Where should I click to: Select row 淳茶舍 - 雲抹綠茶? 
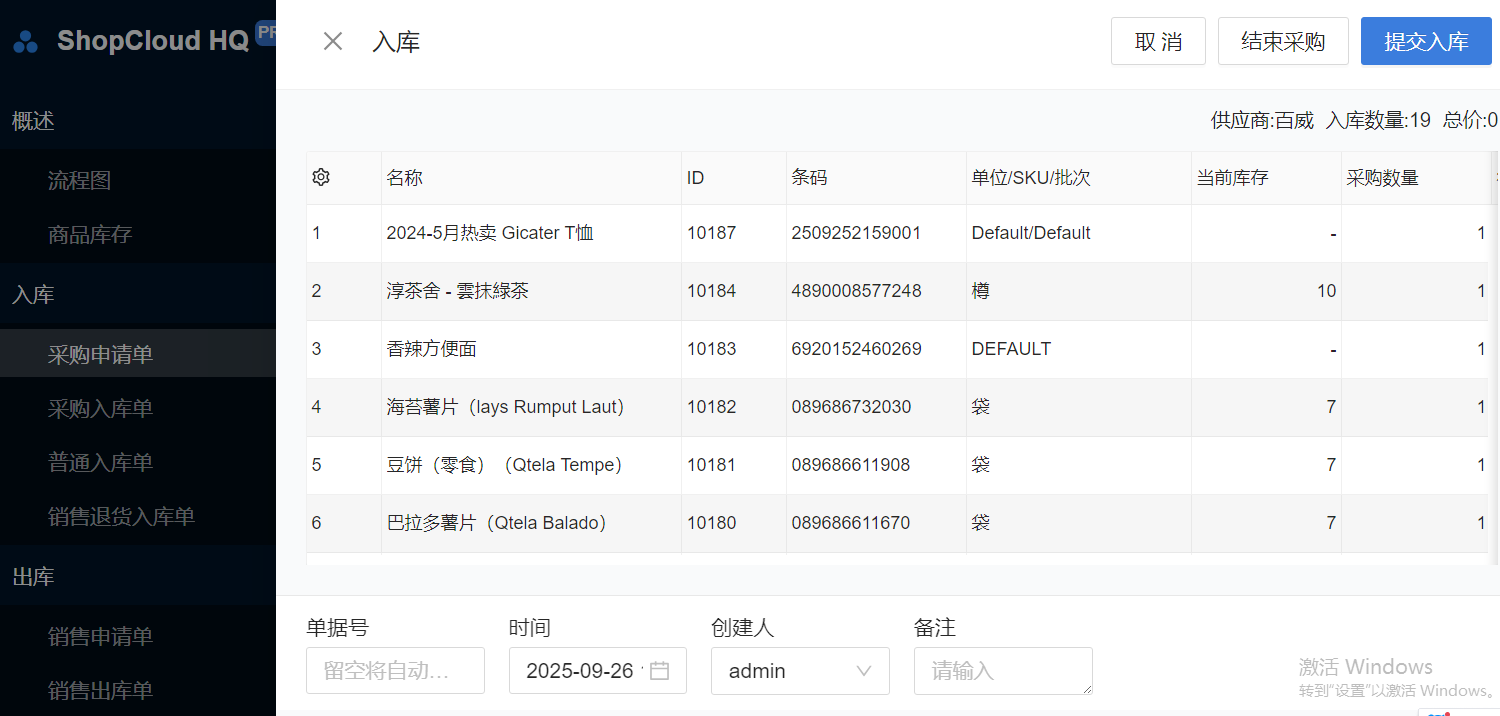(897, 291)
